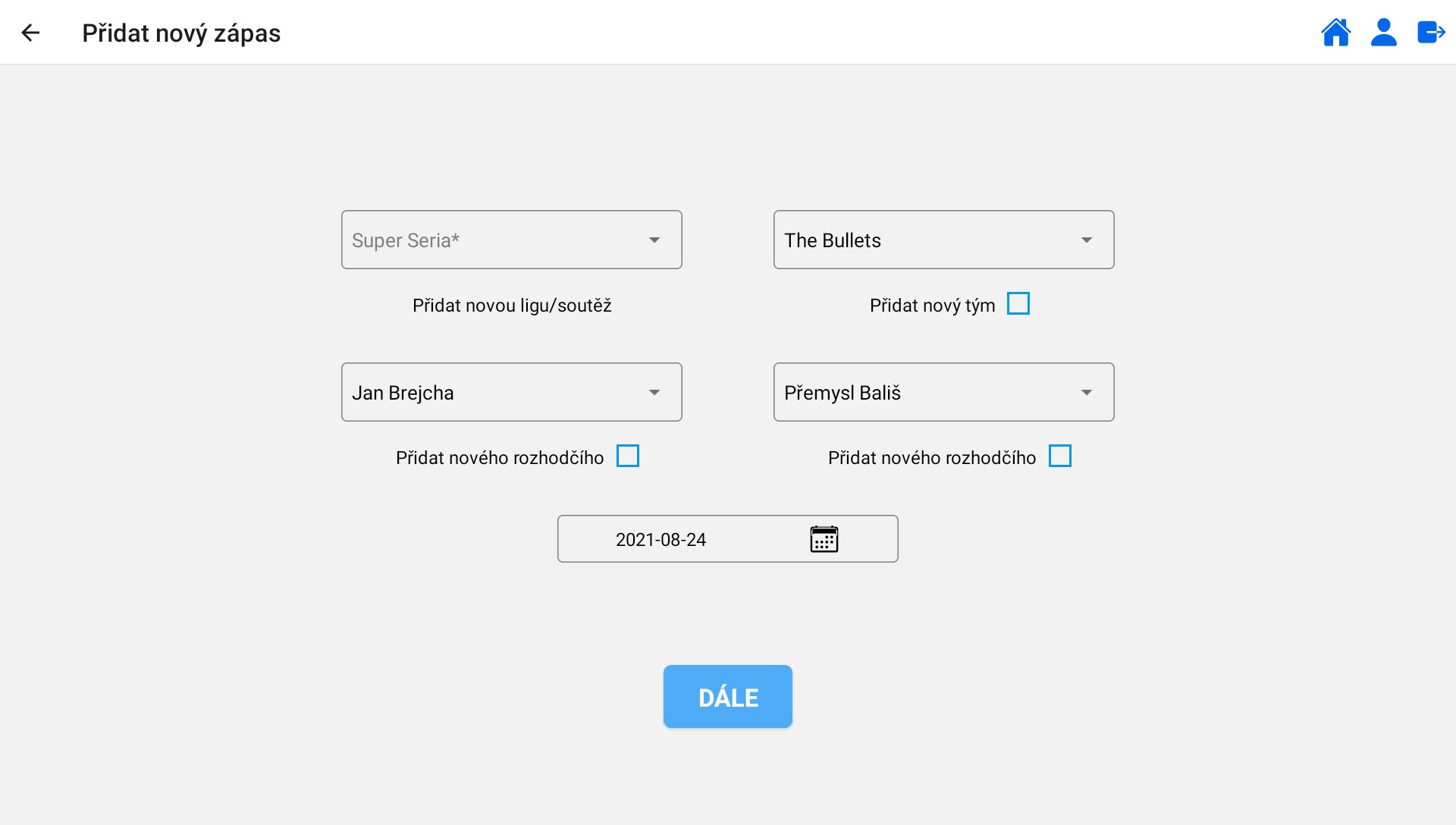The width and height of the screenshot is (1456, 825).
Task: Open the user profile icon
Action: [x=1383, y=33]
